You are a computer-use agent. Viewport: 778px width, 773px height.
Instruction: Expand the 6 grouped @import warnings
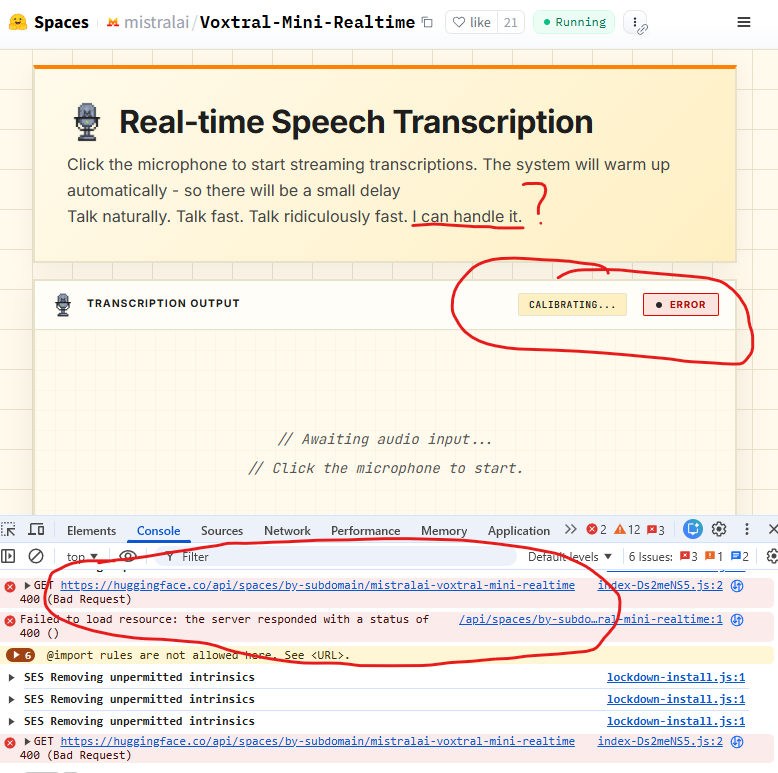pos(21,655)
